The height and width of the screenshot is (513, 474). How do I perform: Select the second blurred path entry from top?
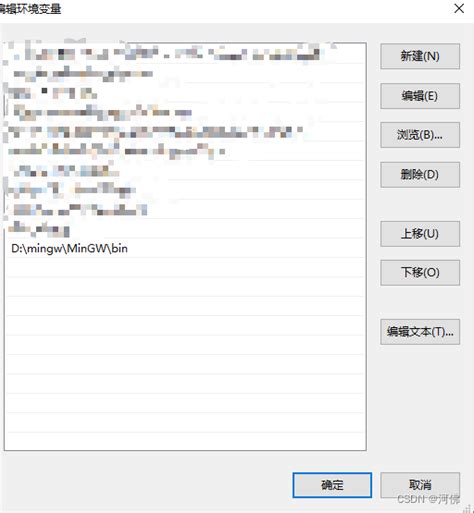pyautogui.click(x=185, y=73)
